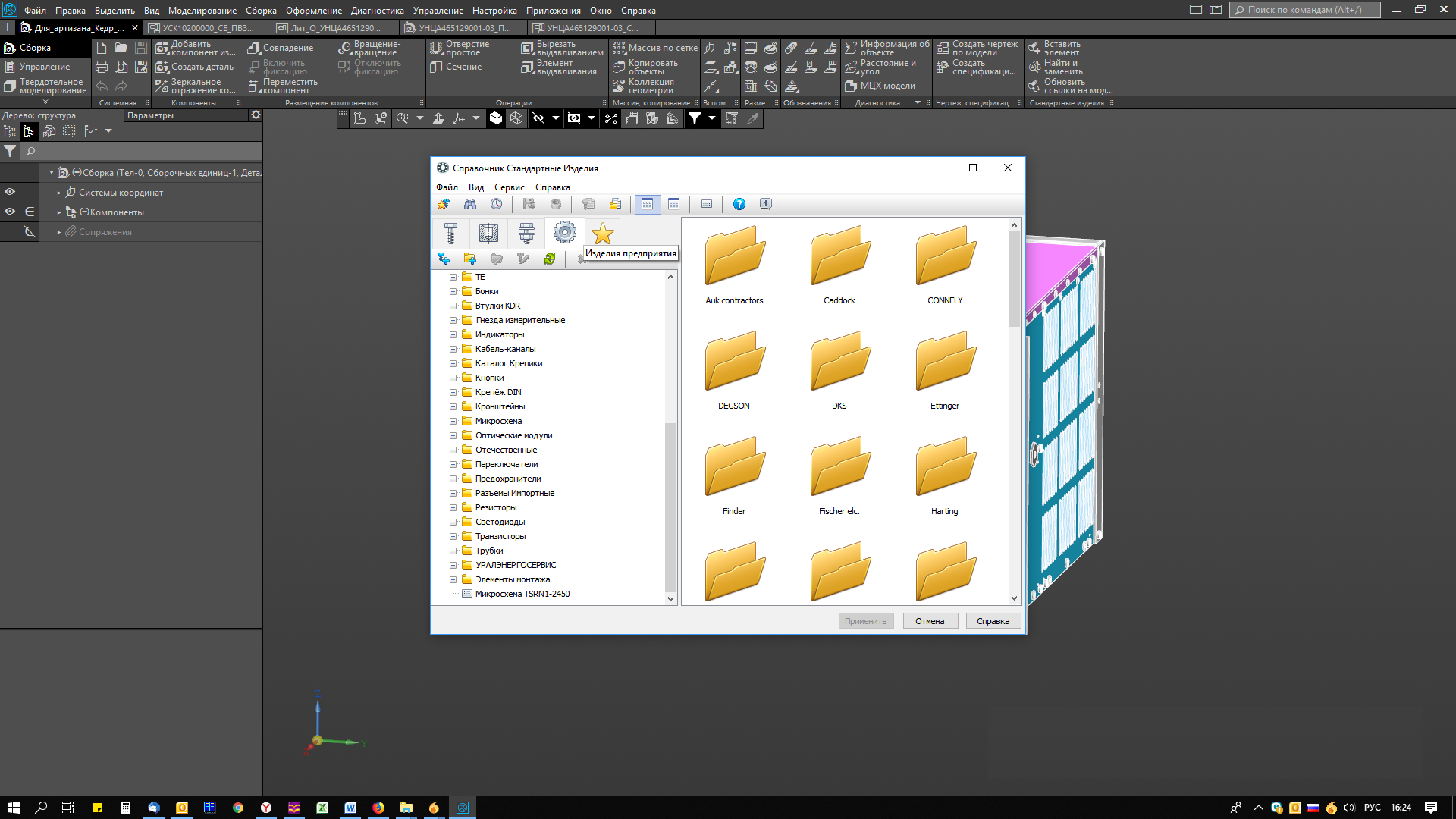
Task: Toggle visibility eye for Компоненты
Action: click(10, 212)
